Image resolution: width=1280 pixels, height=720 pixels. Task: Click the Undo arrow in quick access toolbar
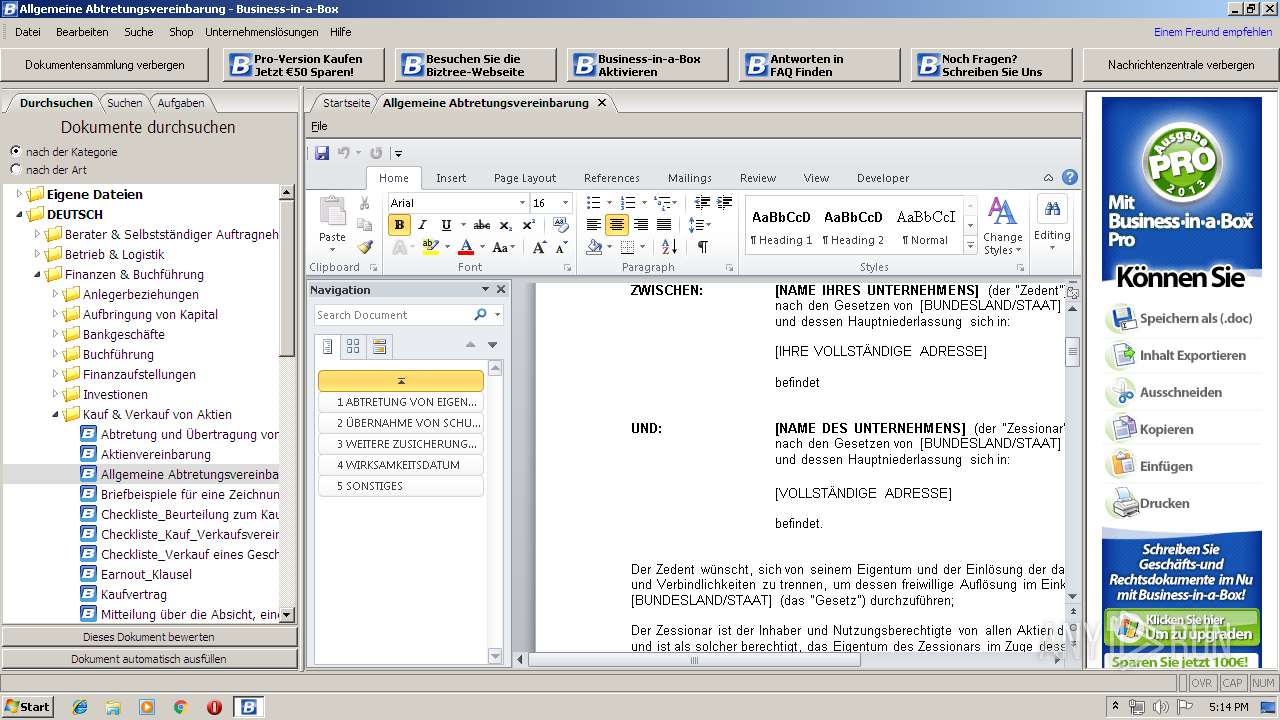(343, 153)
